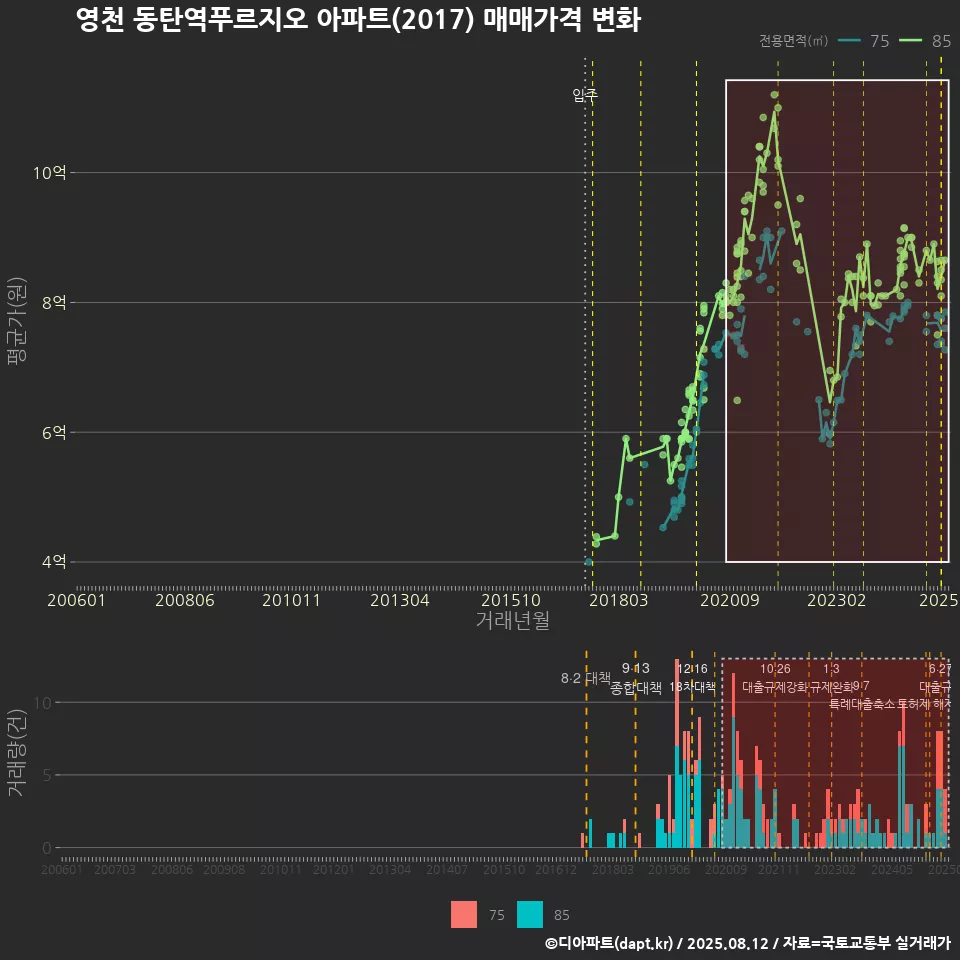
Task: Click the chart title text
Action: click(358, 20)
